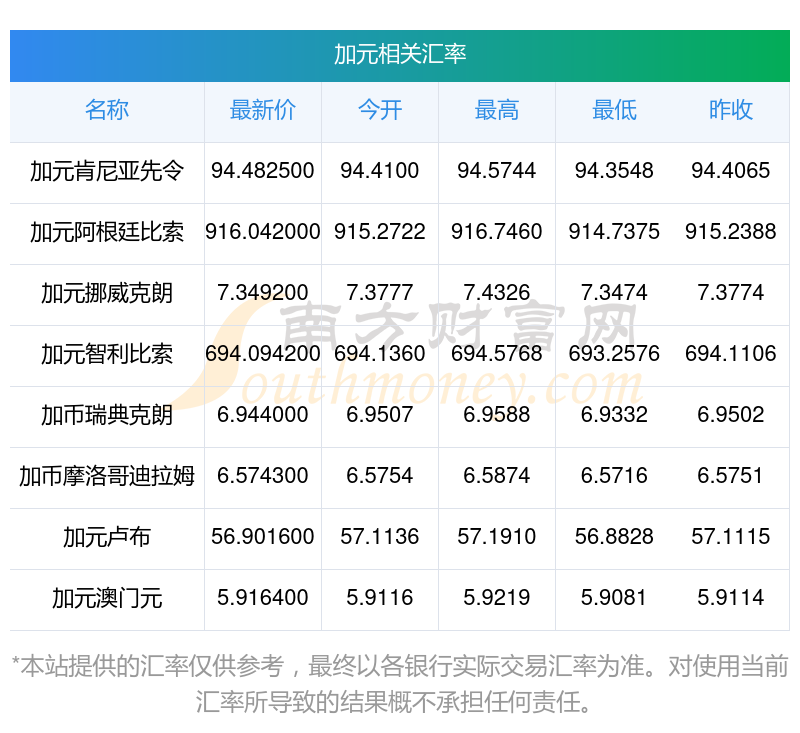Select opening value 6.5754

(x=380, y=475)
